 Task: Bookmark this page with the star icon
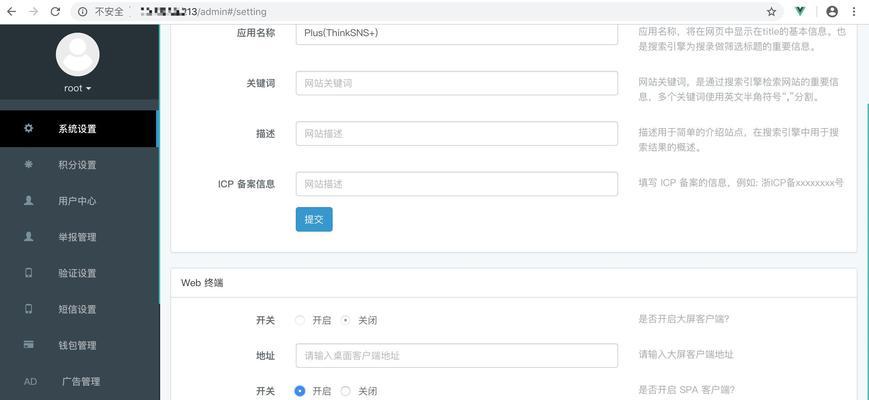[771, 12]
